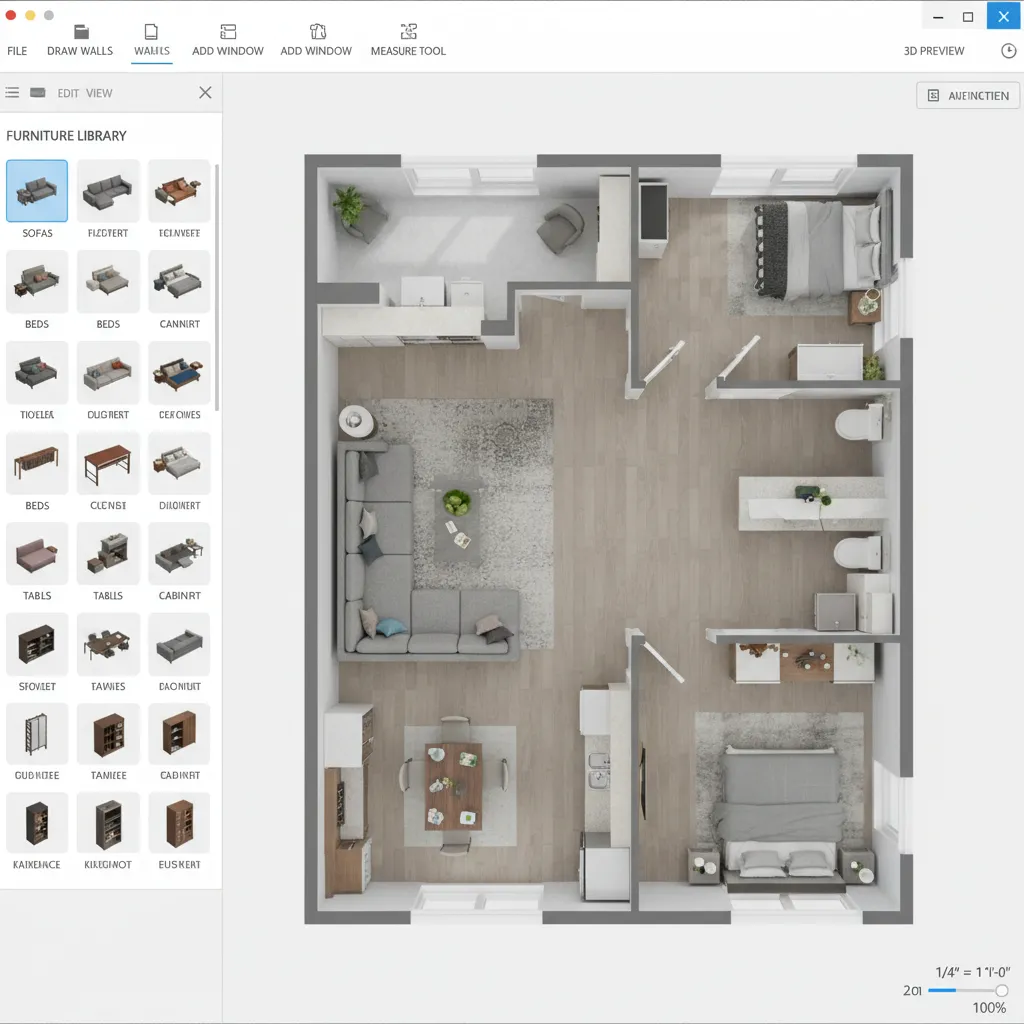
Task: Open the first Add Window tool
Action: [227, 38]
